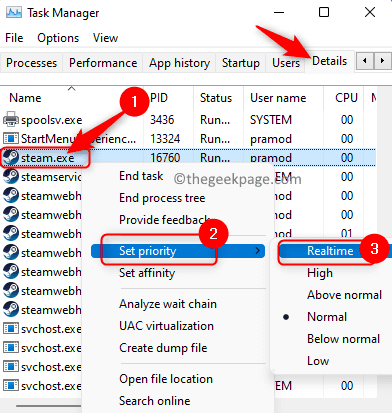The width and height of the screenshot is (392, 413).
Task: Open the View menu
Action: (x=105, y=38)
